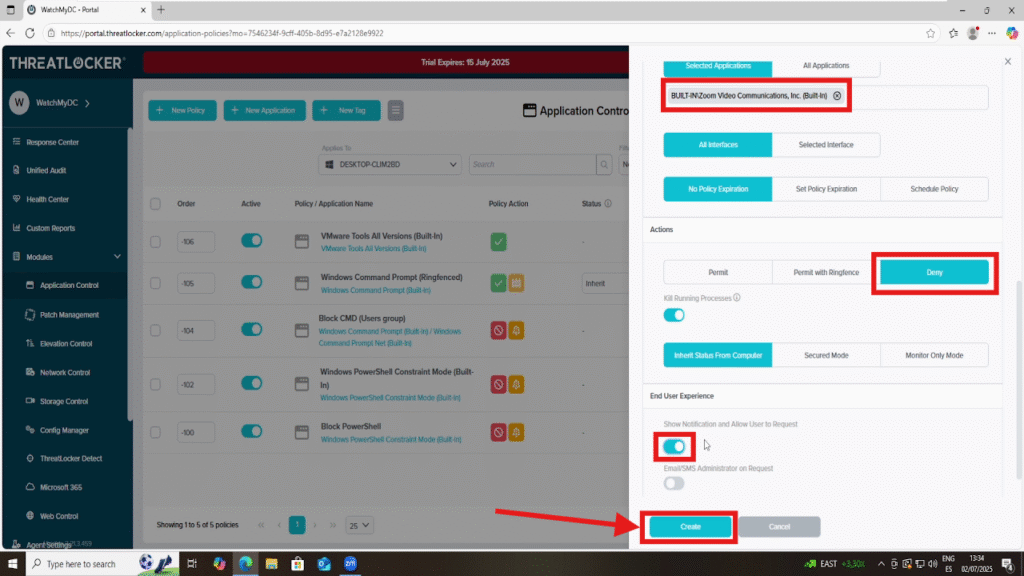Image resolution: width=1024 pixels, height=576 pixels.
Task: Open File Explorer from taskbar
Action: 271,564
